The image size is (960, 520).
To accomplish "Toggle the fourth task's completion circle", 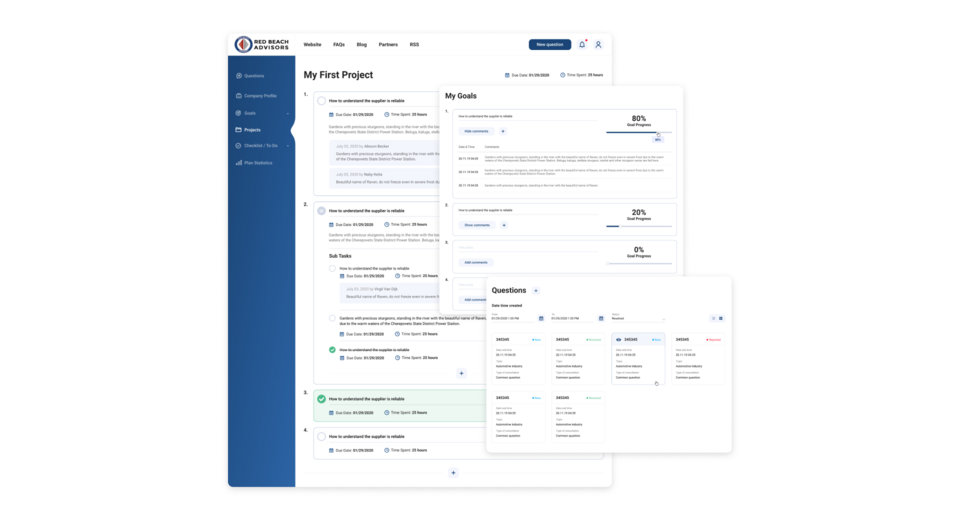I will [321, 437].
